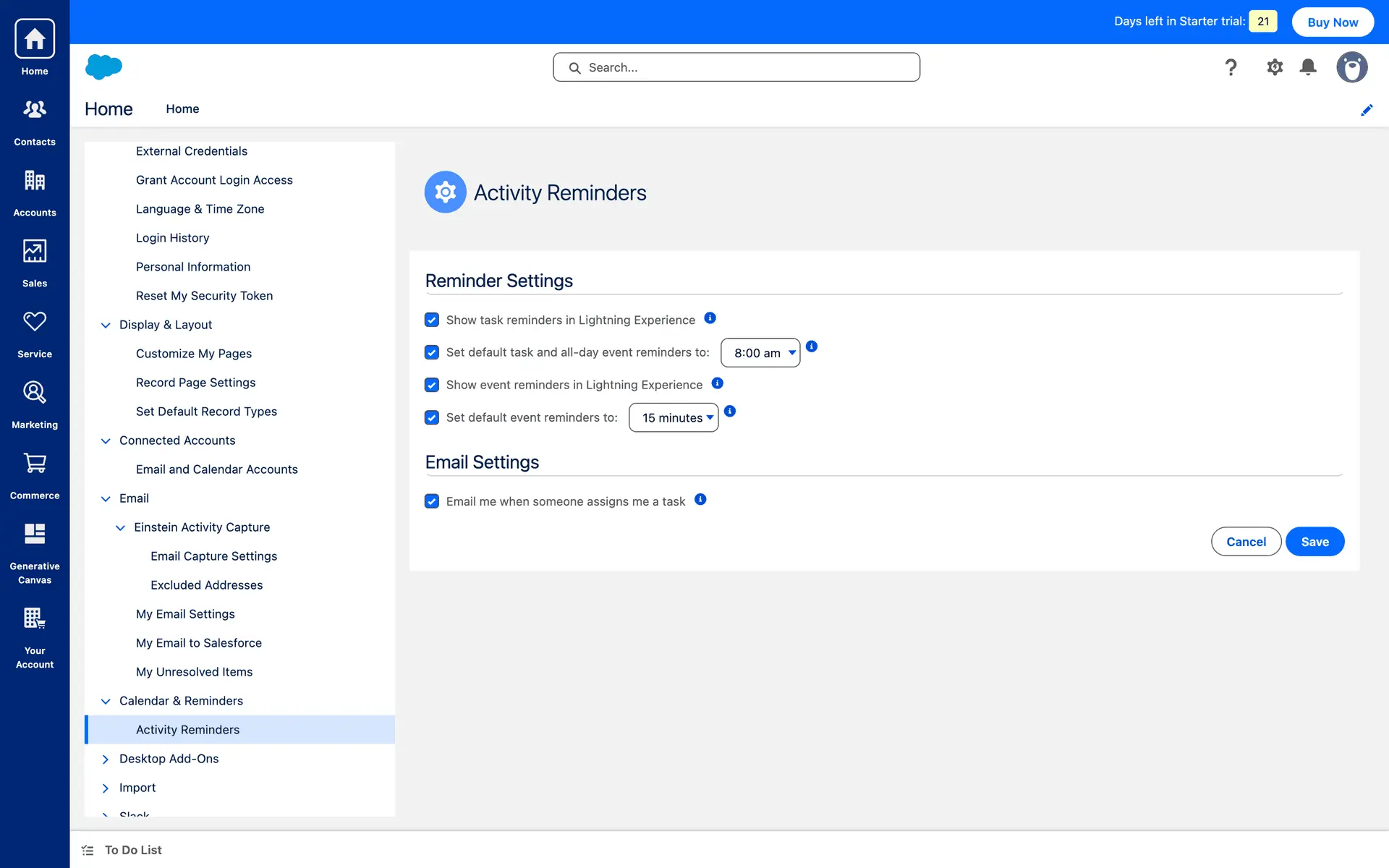This screenshot has height=868, width=1389.
Task: Open the 8:00 am reminder time dropdown
Action: click(x=760, y=353)
